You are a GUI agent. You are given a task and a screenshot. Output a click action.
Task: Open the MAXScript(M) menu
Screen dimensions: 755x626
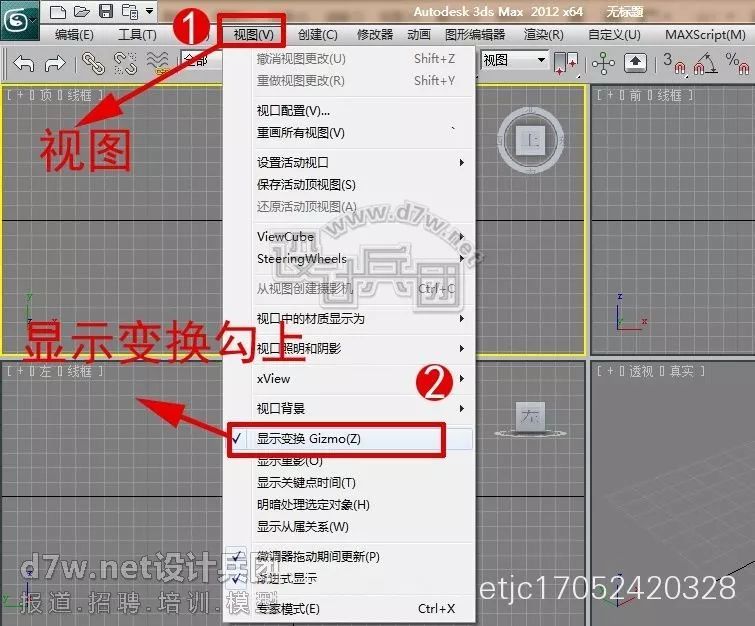705,35
